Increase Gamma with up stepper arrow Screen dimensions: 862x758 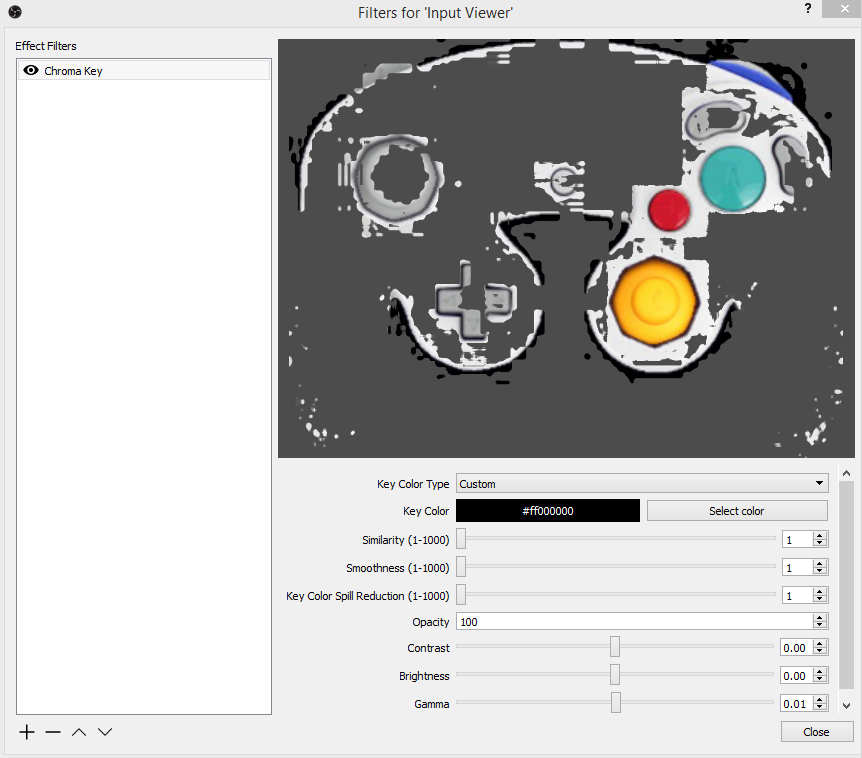(820, 700)
